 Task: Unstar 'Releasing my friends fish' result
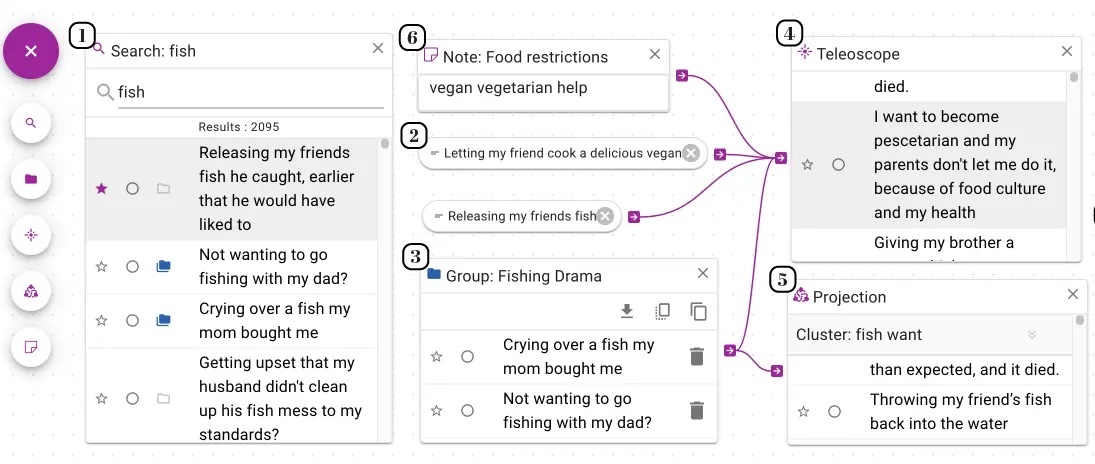pyautogui.click(x=101, y=189)
